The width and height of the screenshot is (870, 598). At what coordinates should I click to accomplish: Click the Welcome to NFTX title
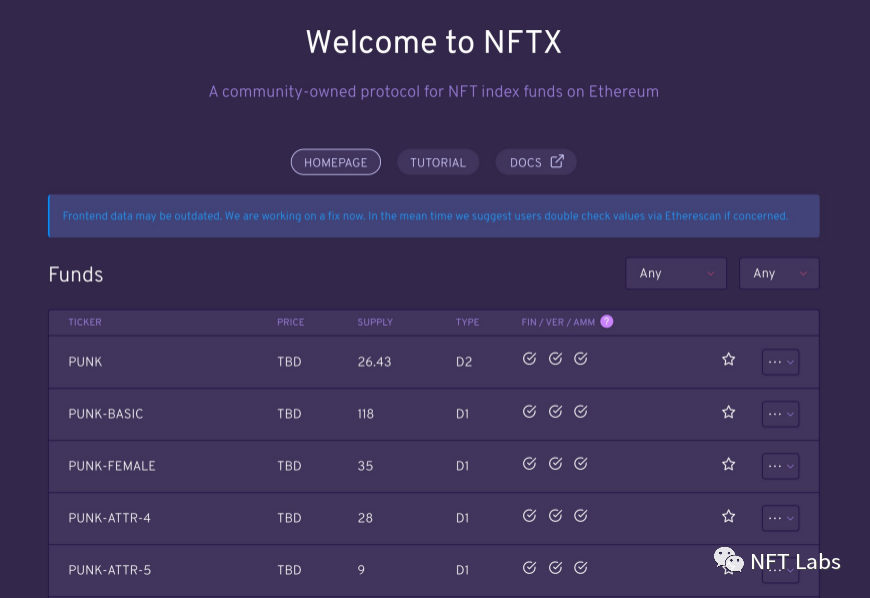tap(434, 42)
